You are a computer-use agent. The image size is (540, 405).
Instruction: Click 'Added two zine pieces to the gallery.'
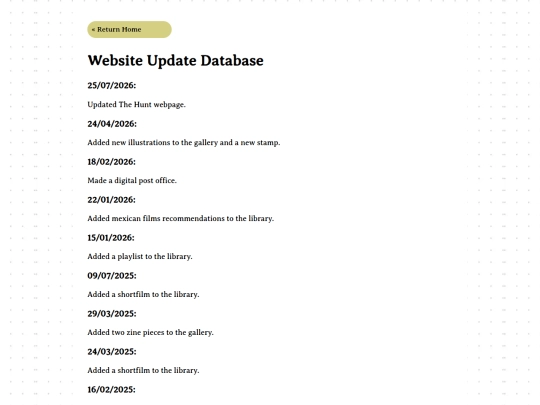point(150,332)
